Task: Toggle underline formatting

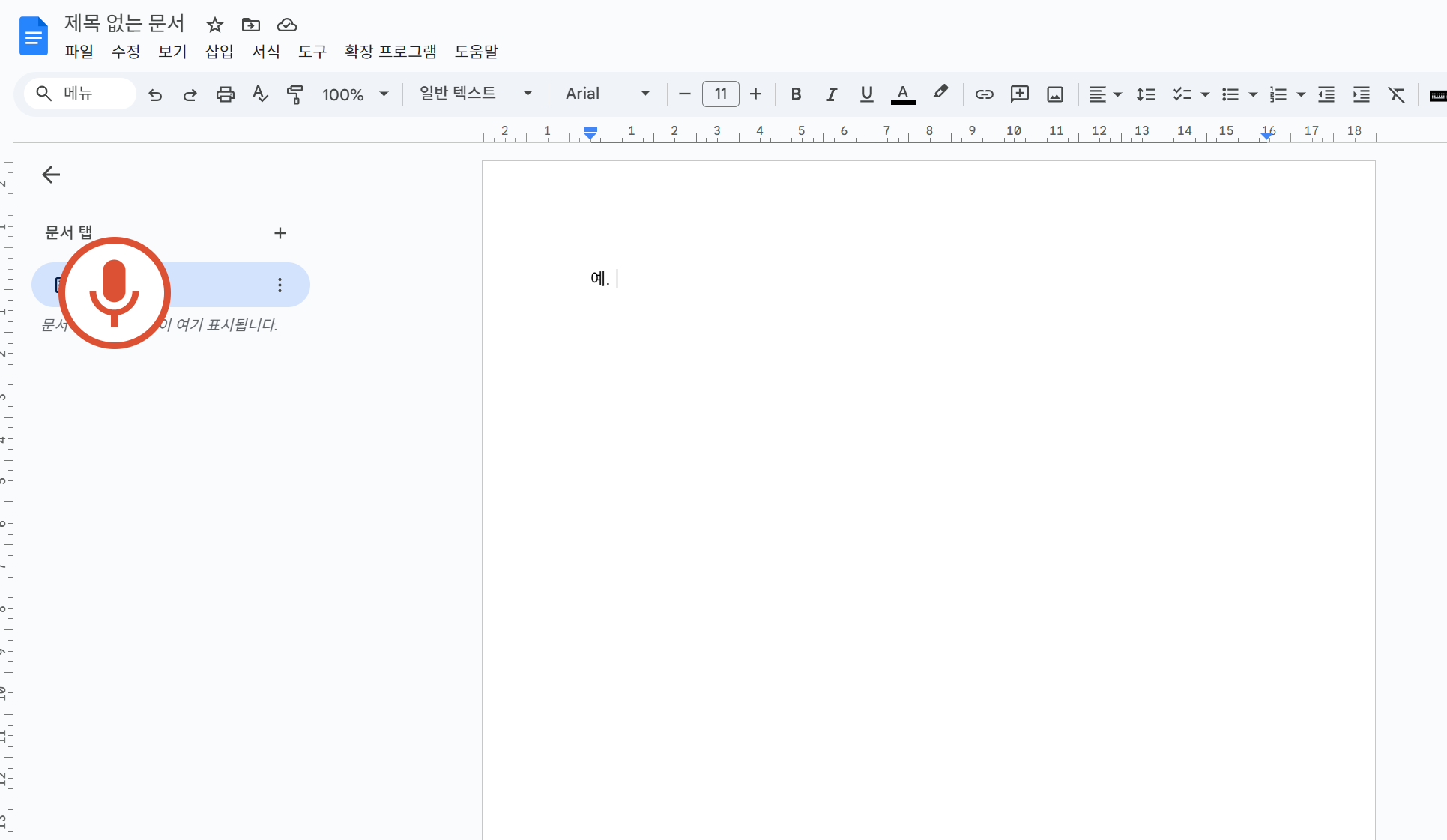Action: (866, 94)
